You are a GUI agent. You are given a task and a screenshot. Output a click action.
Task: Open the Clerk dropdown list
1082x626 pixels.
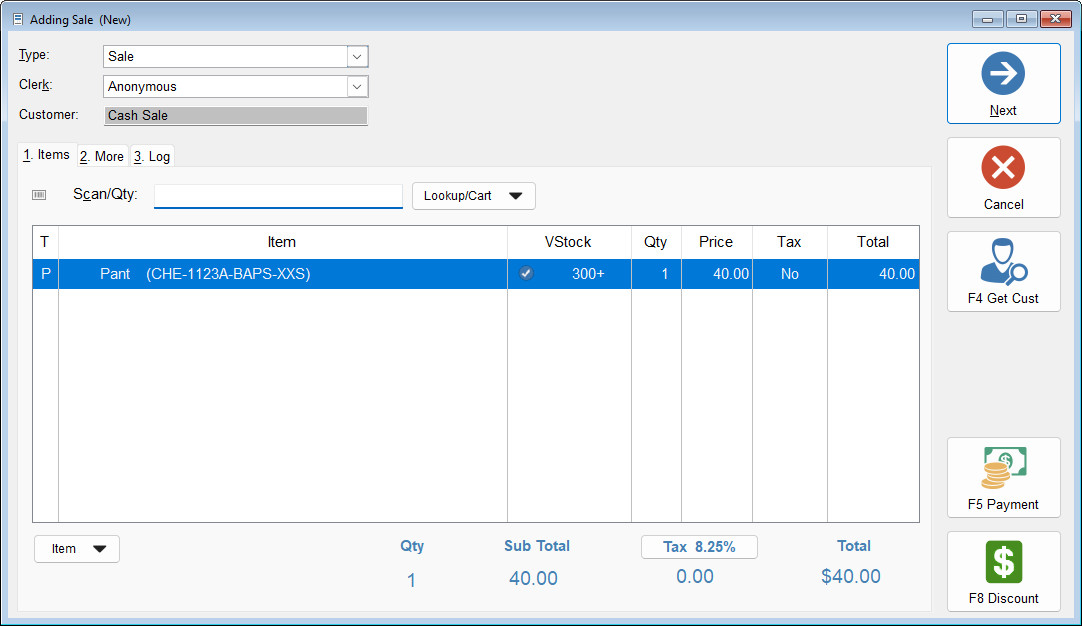coord(358,87)
